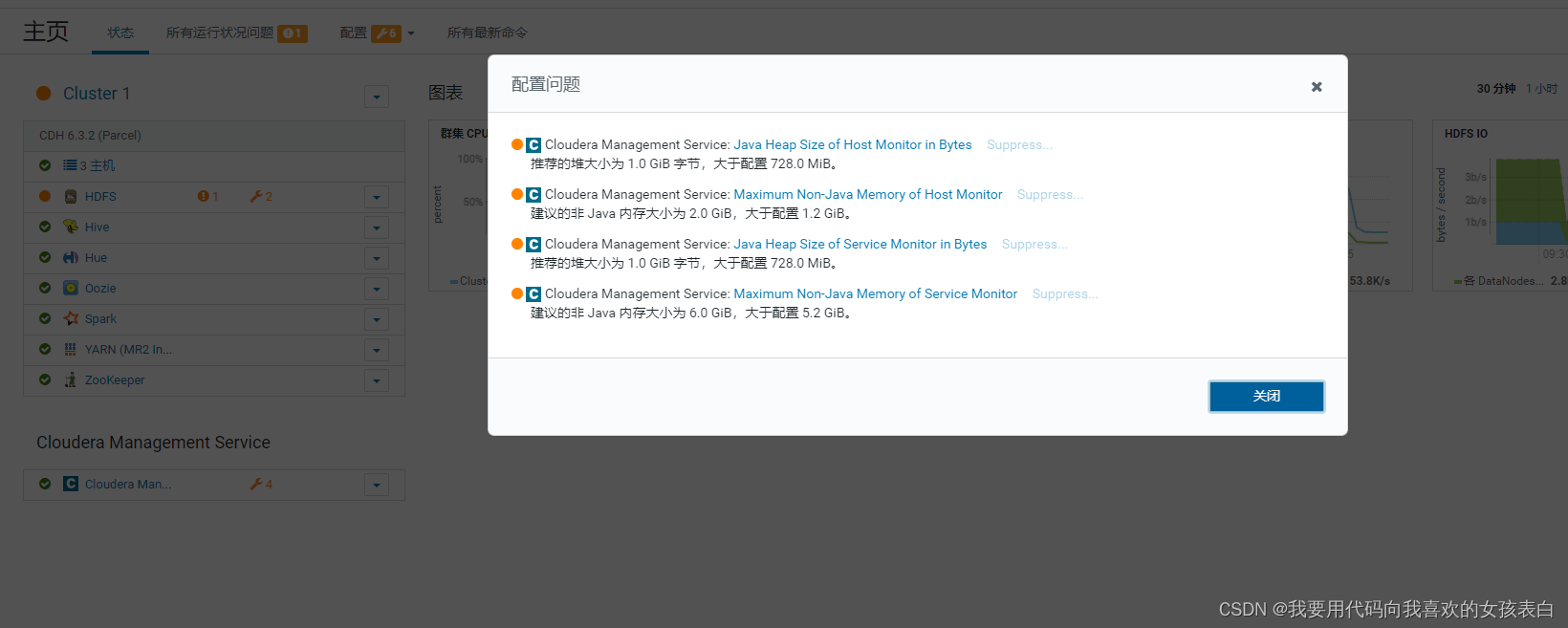1568x628 pixels.
Task: Click the ZooKeeper service icon
Action: click(x=70, y=379)
